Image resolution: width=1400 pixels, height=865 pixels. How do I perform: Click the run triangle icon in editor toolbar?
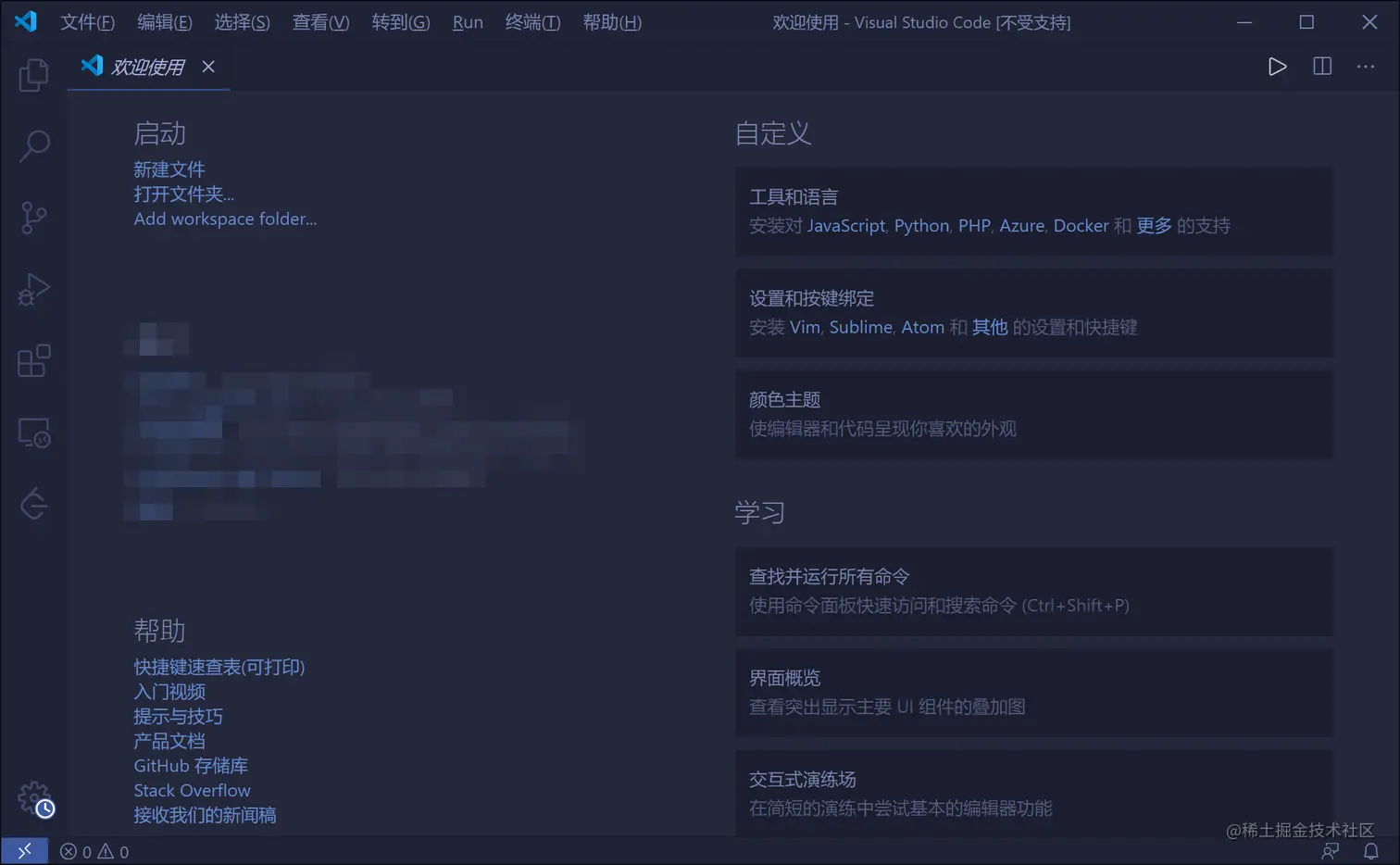click(x=1277, y=67)
